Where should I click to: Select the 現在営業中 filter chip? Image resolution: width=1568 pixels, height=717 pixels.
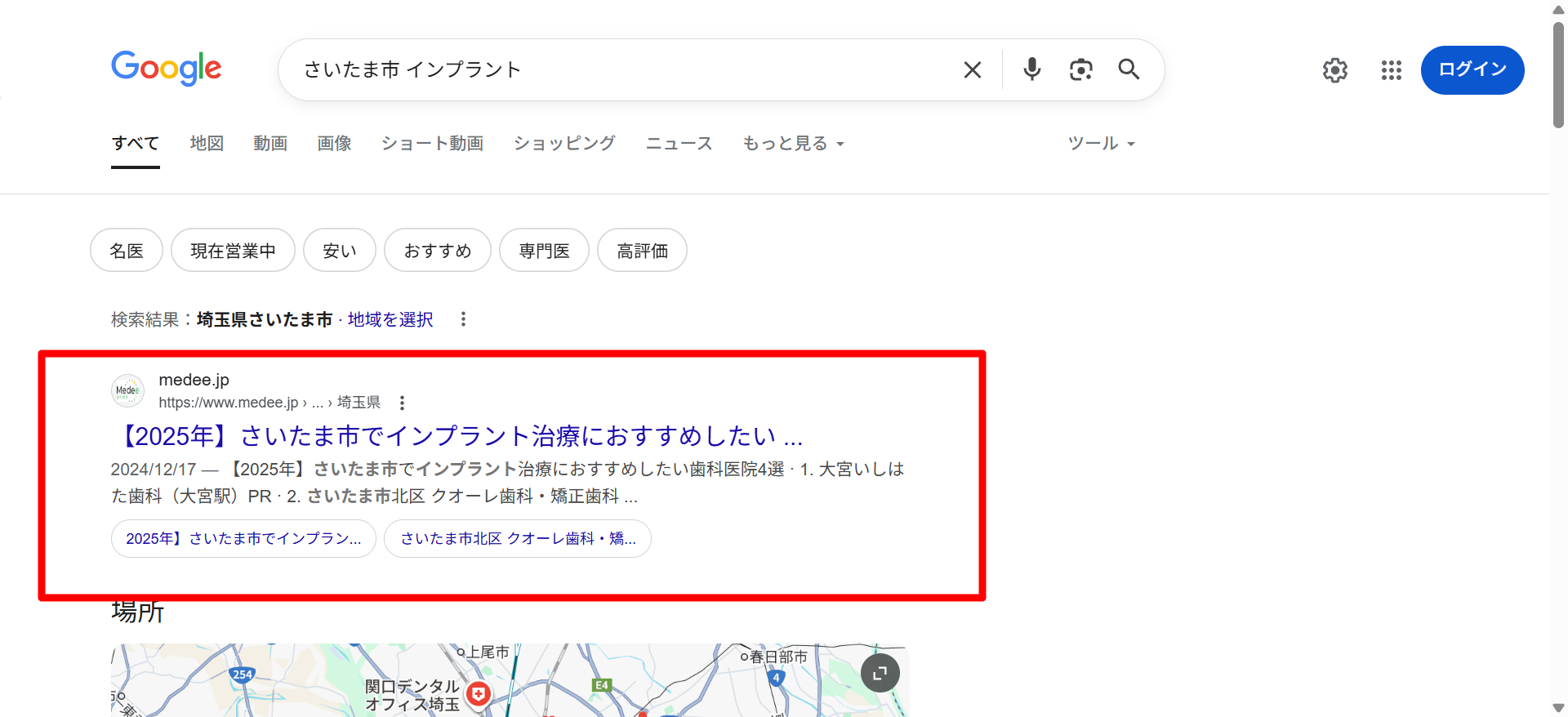tap(233, 250)
